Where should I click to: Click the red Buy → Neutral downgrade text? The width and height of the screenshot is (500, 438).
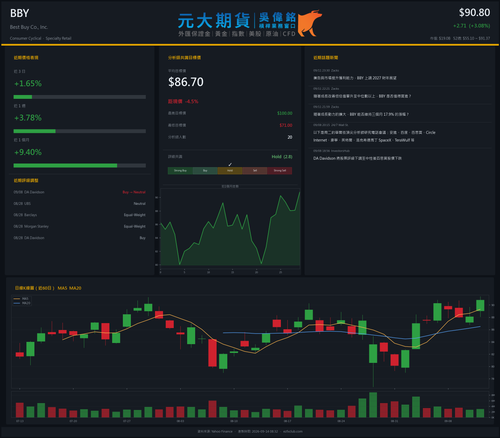(134, 192)
